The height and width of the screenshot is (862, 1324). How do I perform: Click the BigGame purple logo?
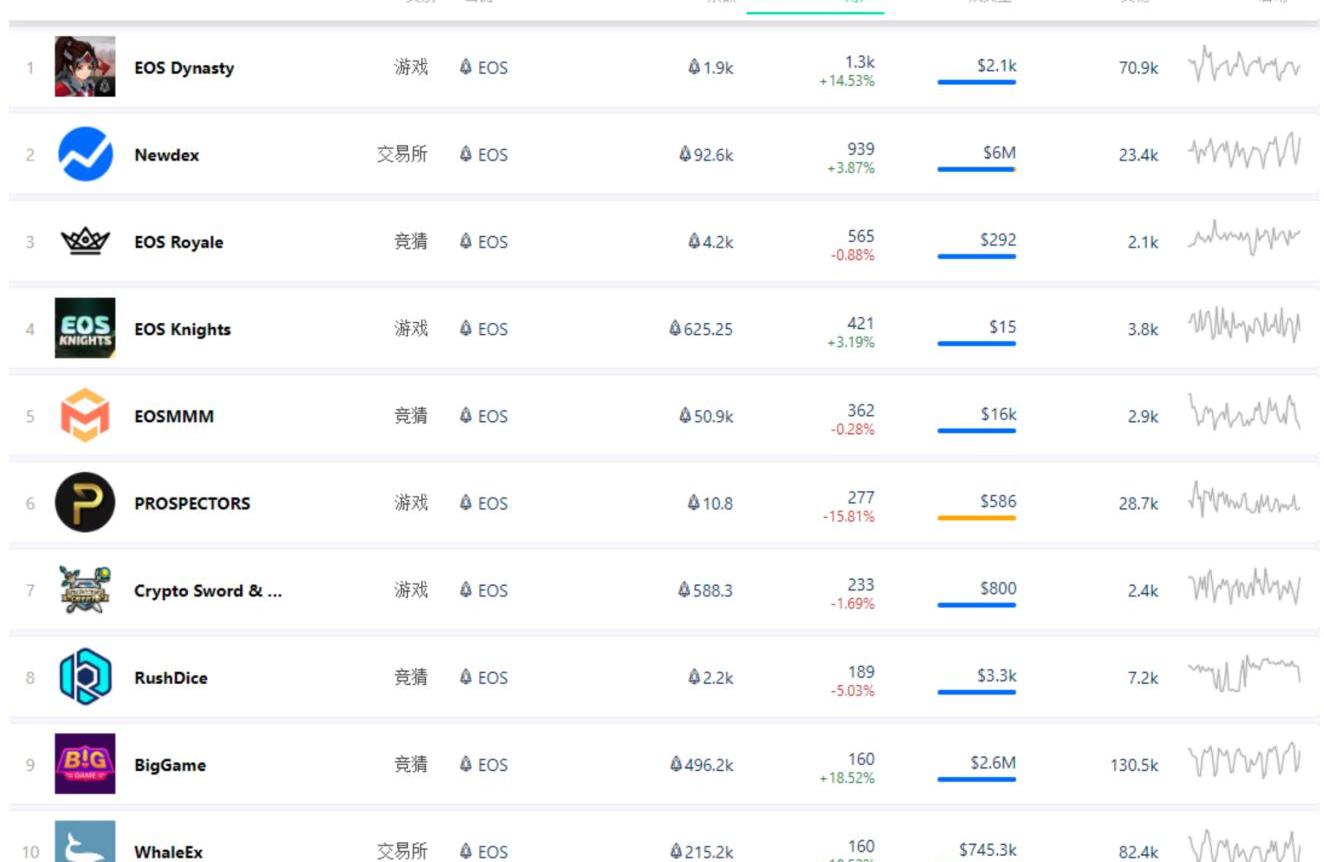pyautogui.click(x=85, y=764)
